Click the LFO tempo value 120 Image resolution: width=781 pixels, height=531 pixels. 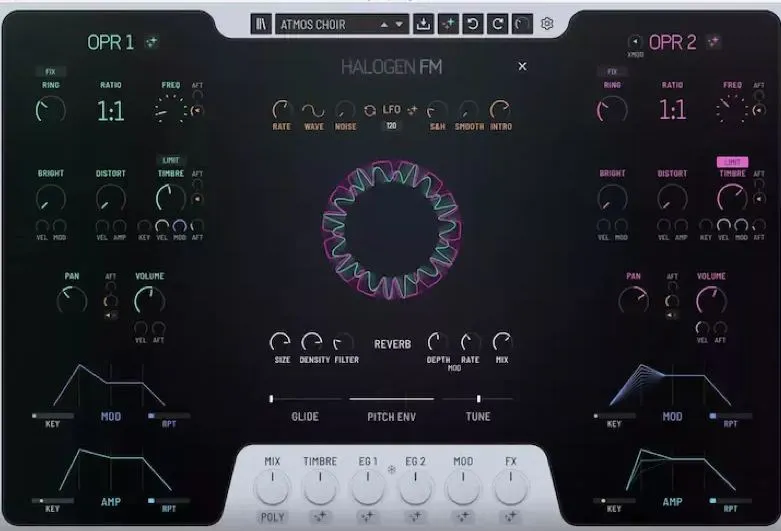[x=391, y=126]
